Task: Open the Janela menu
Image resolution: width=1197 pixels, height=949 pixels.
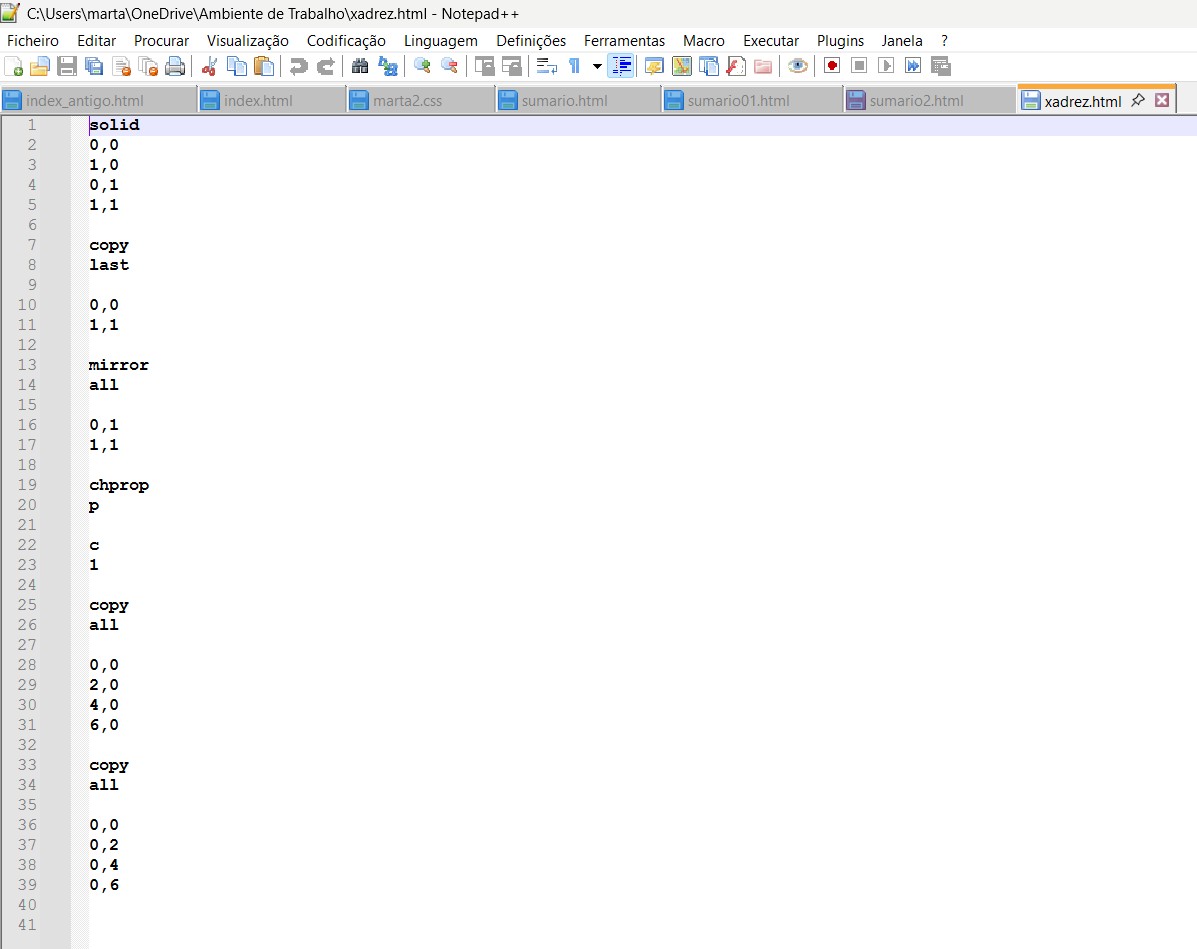Action: pos(902,40)
